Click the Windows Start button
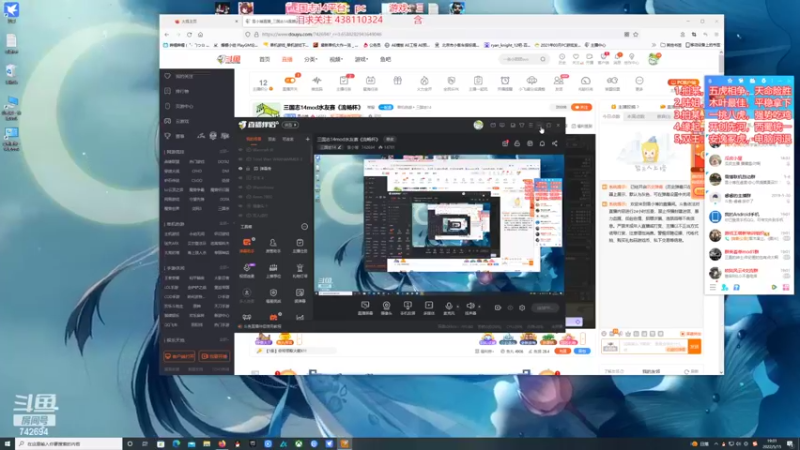The width and height of the screenshot is (800, 450). [7, 444]
